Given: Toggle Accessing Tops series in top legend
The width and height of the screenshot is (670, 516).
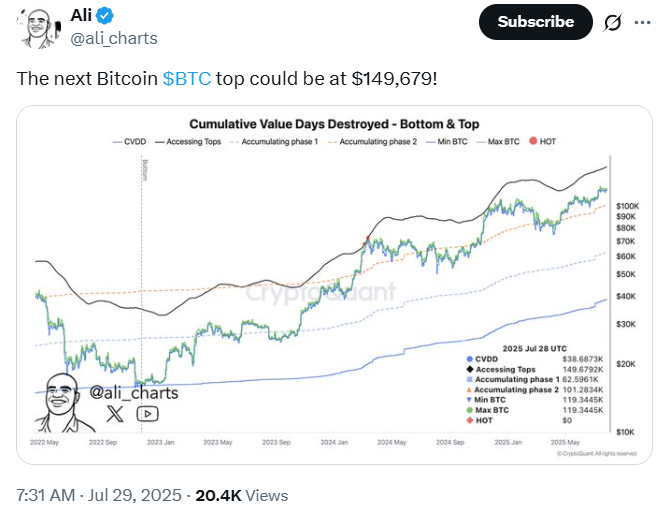Looking at the screenshot, I should point(189,143).
